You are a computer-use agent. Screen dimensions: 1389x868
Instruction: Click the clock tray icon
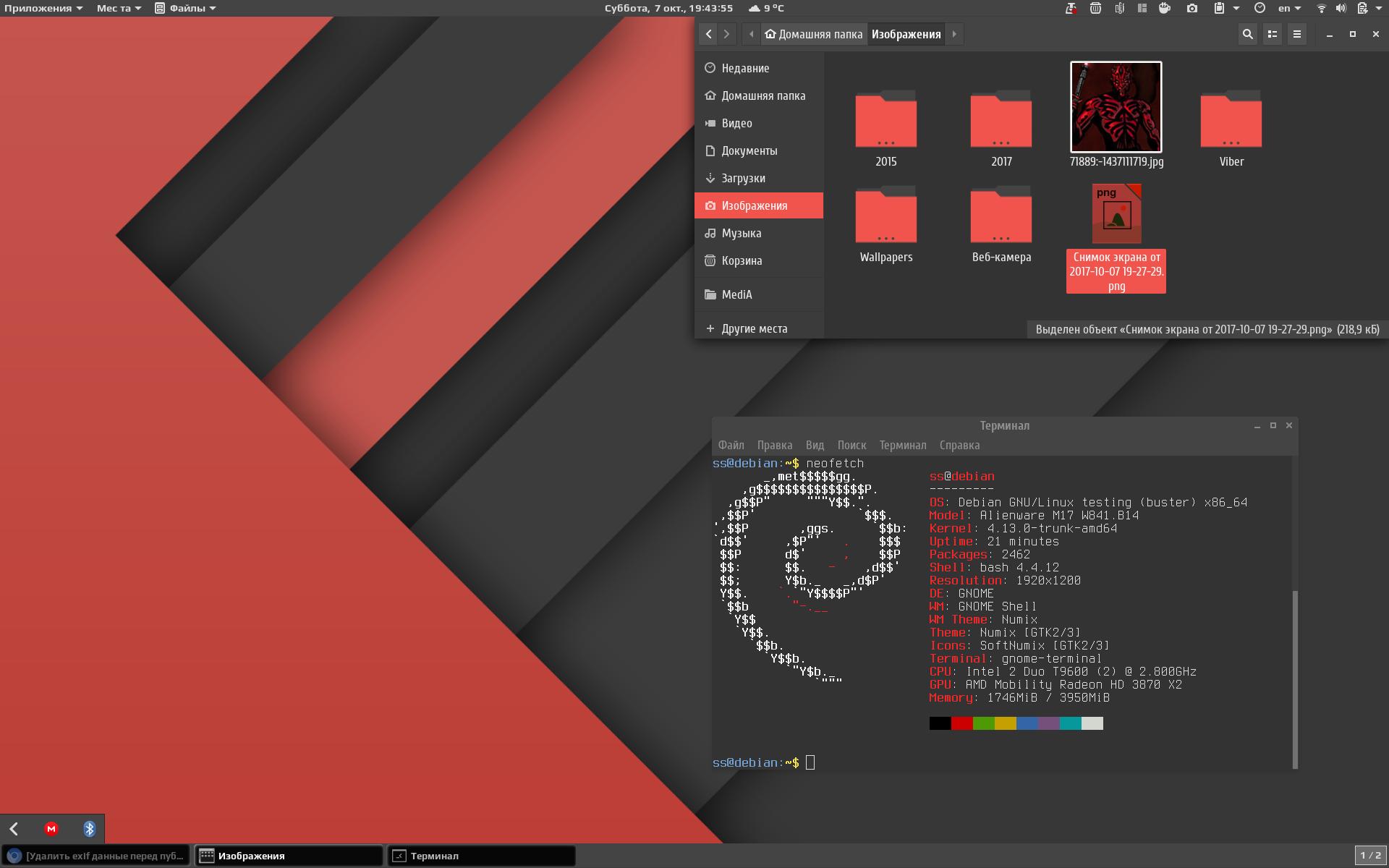1260,8
